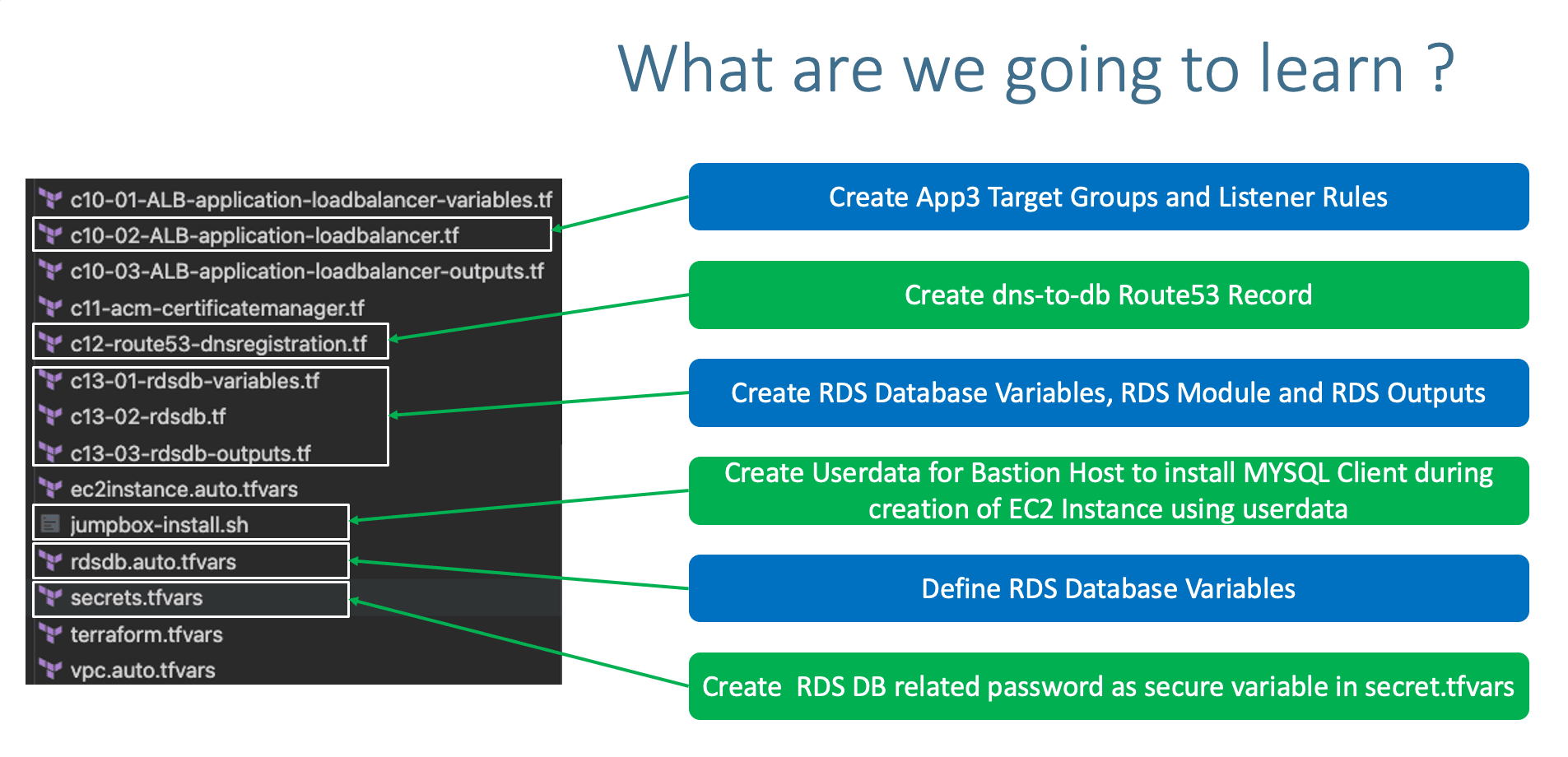1568x757 pixels.
Task: Click Terraform icon next to ec2instance.auto.tfvars
Action: pyautogui.click(x=51, y=489)
